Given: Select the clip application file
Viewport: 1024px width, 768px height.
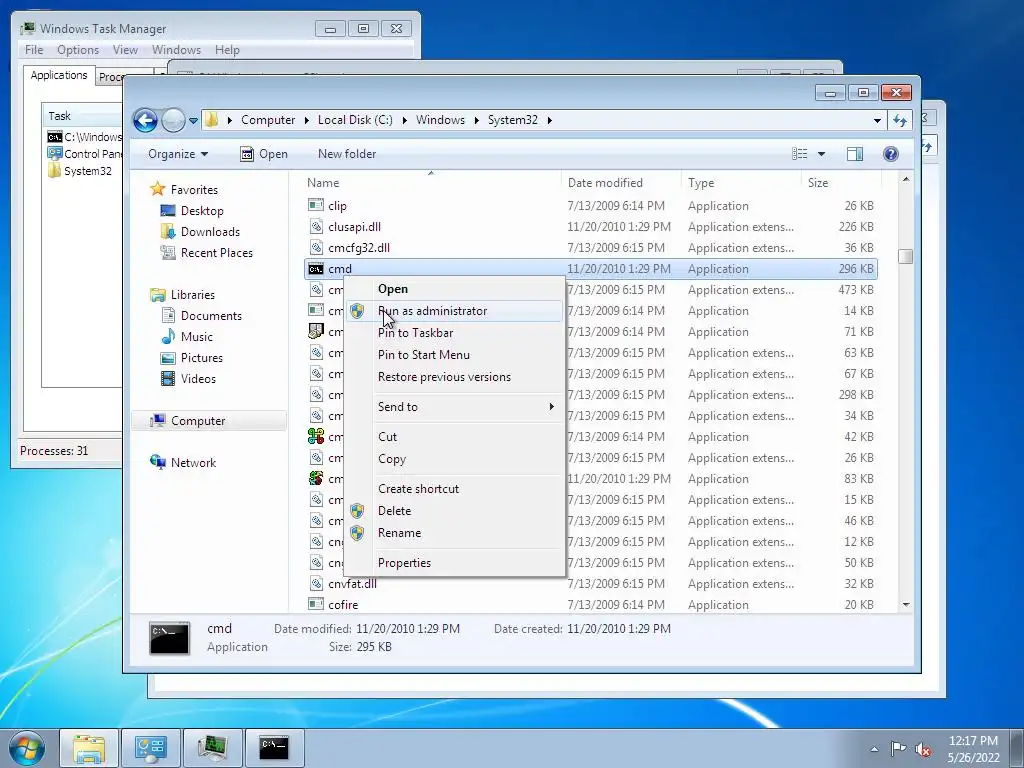Looking at the screenshot, I should pos(590,206).
